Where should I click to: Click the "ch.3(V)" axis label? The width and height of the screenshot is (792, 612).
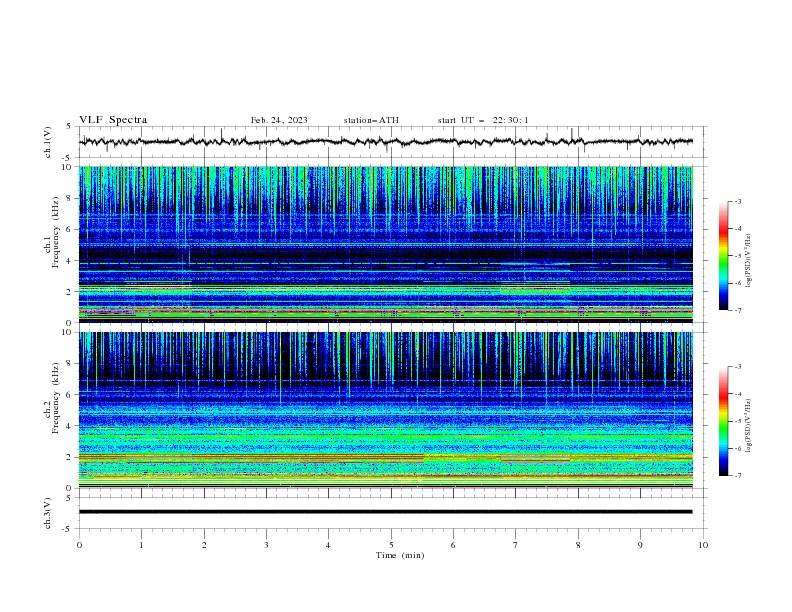(x=48, y=513)
